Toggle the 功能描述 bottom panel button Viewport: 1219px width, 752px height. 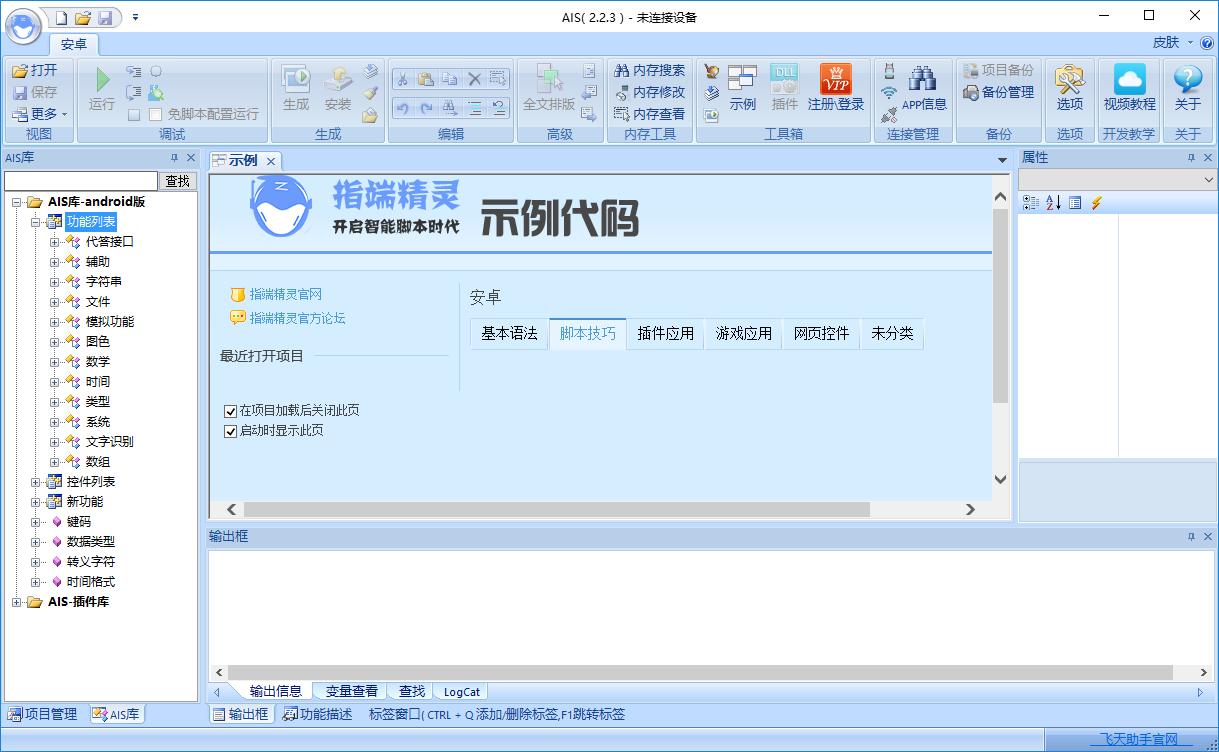[317, 714]
